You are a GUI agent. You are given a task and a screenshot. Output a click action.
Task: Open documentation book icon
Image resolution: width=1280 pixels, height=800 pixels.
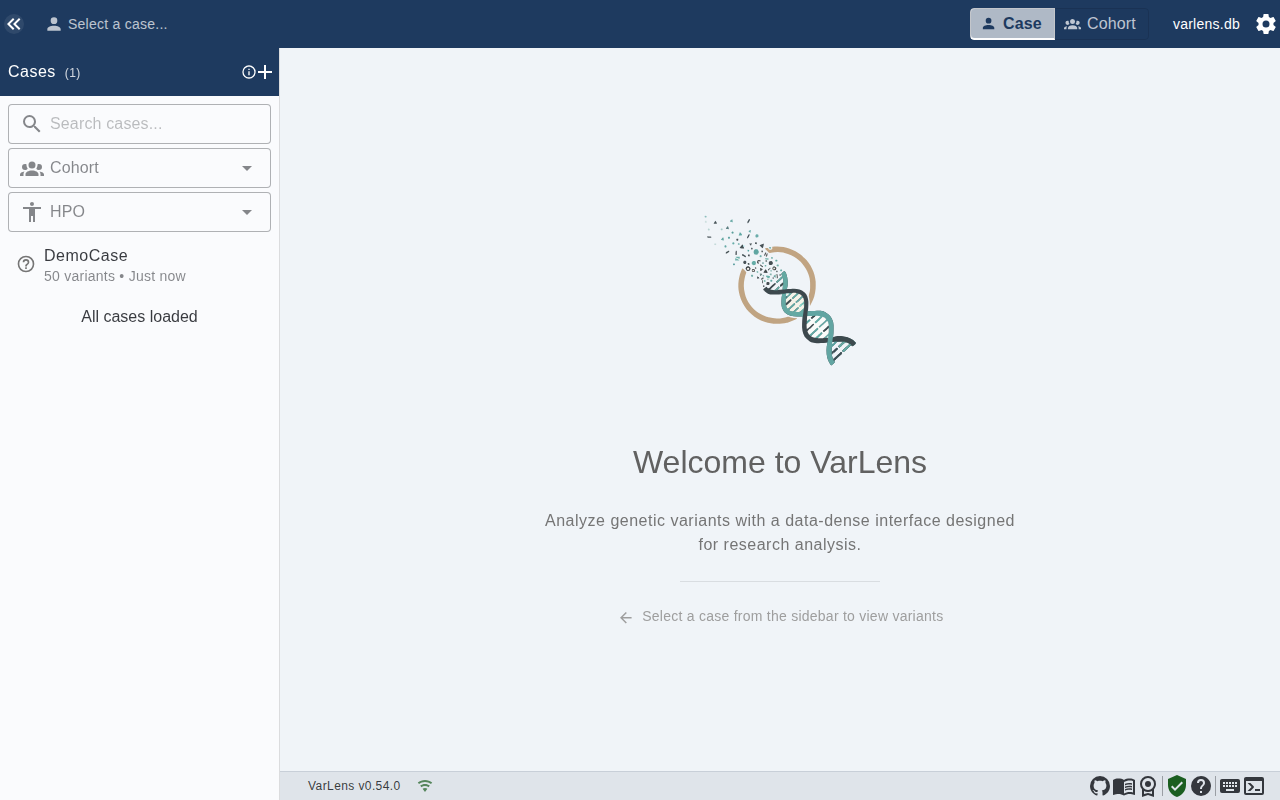pos(1124,786)
